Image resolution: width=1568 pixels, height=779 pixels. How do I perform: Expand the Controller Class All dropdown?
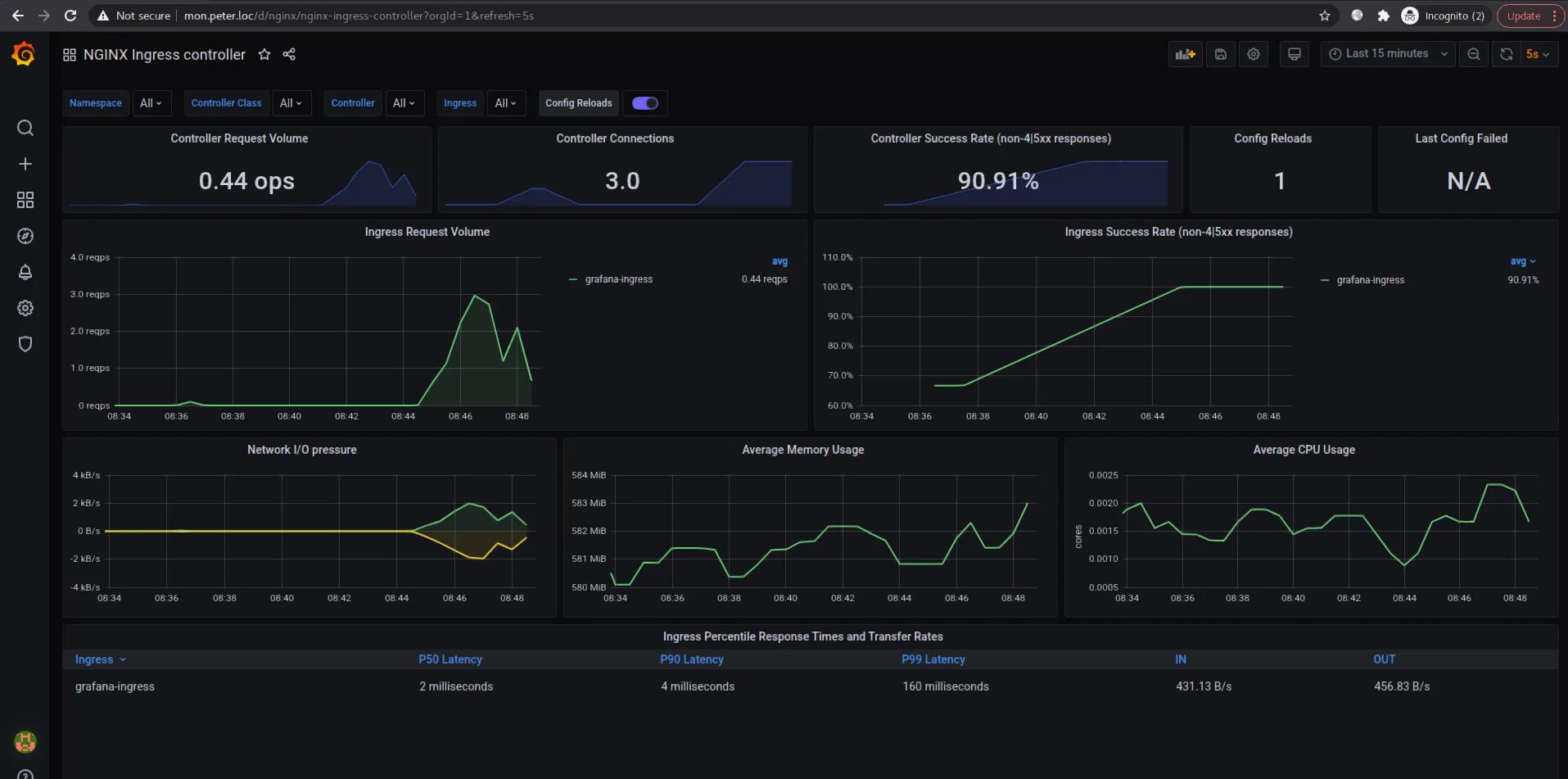point(291,103)
